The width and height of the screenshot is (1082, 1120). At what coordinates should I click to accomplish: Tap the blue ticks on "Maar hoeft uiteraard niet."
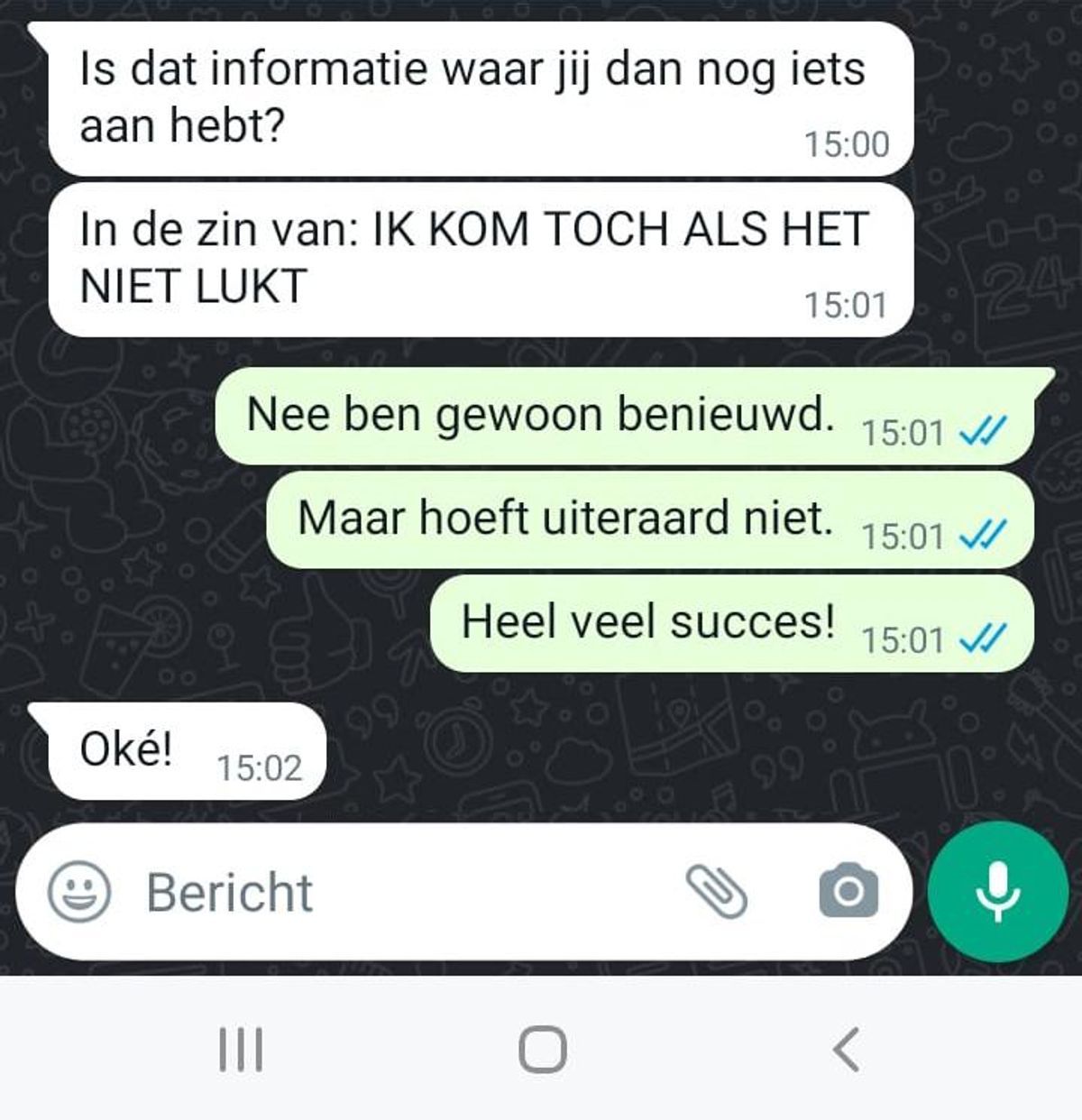tap(981, 536)
